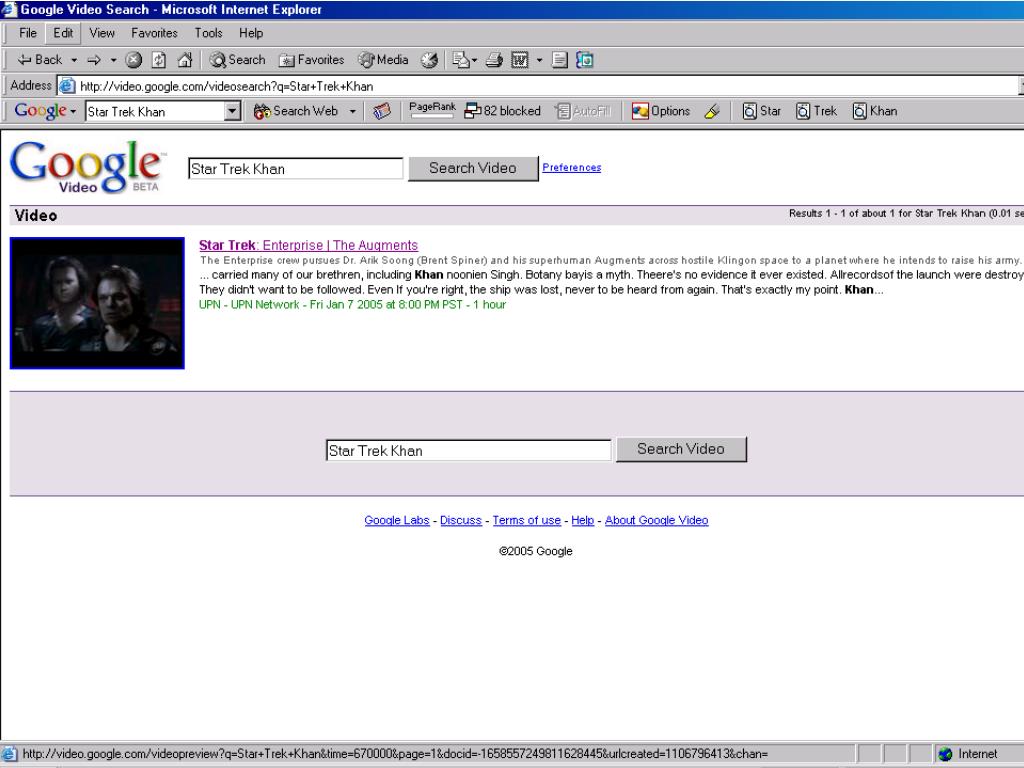Go to the Home page icon
This screenshot has width=1024, height=768.
pos(185,60)
